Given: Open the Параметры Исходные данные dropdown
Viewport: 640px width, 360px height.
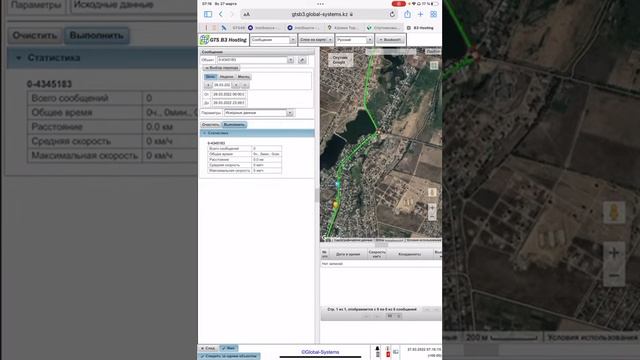Looking at the screenshot, I should click(259, 113).
